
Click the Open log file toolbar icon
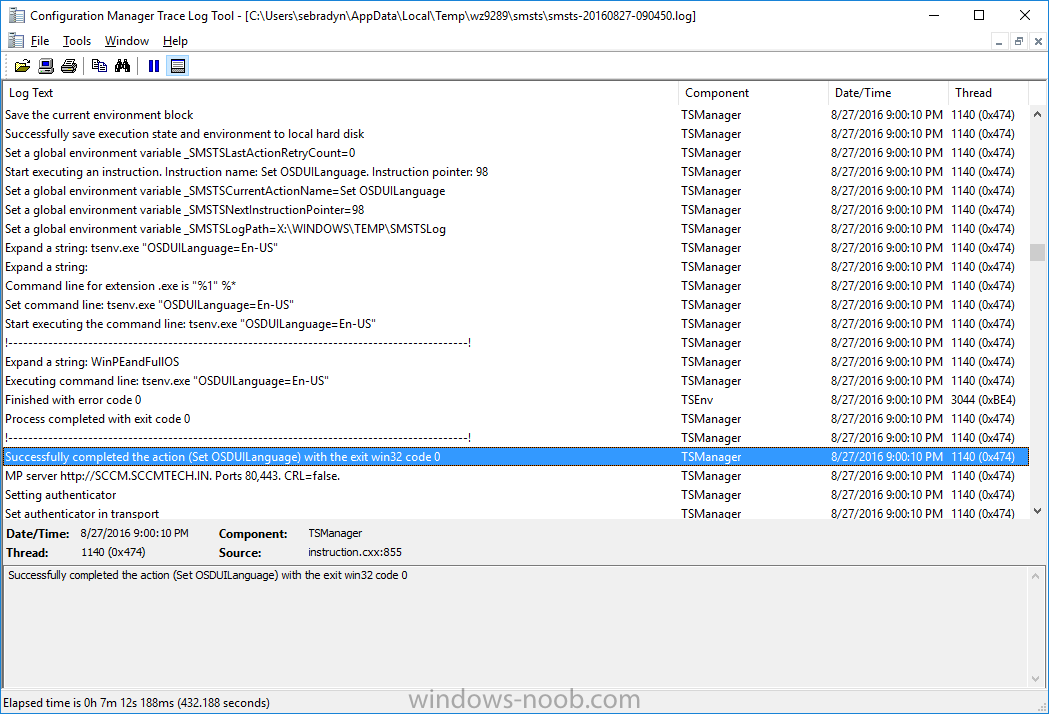pos(22,66)
